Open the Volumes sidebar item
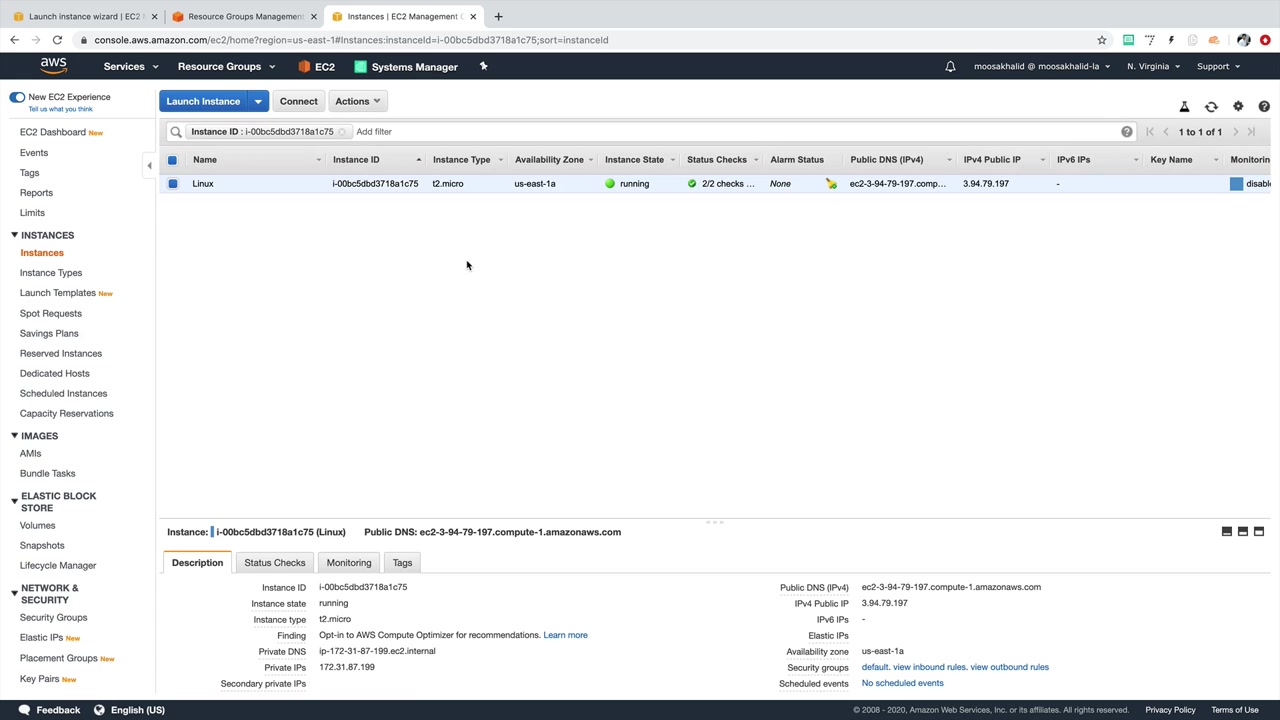 point(37,526)
